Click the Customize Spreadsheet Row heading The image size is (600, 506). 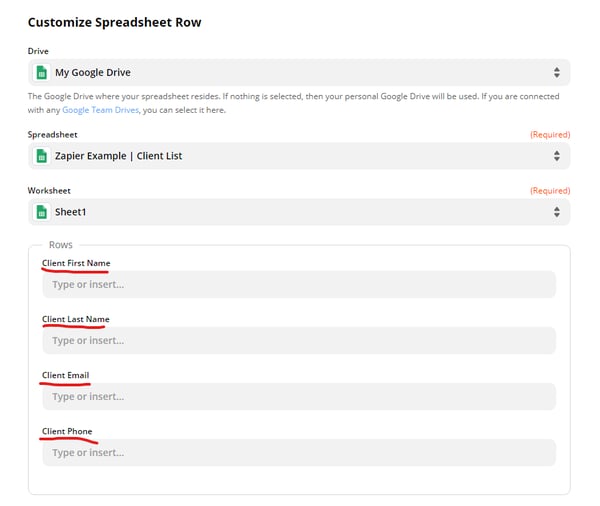114,22
